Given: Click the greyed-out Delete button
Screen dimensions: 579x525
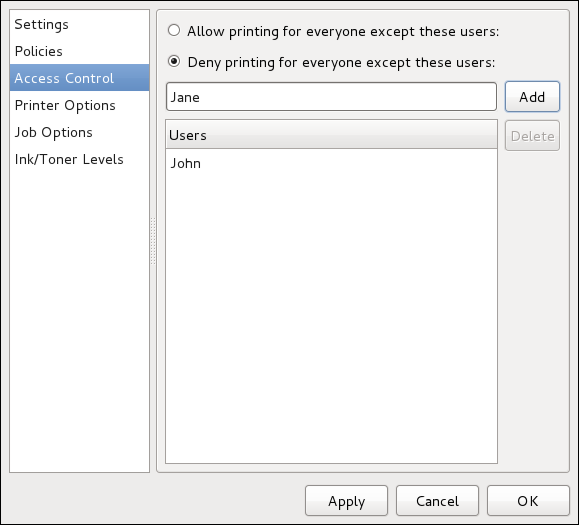Looking at the screenshot, I should pos(532,136).
